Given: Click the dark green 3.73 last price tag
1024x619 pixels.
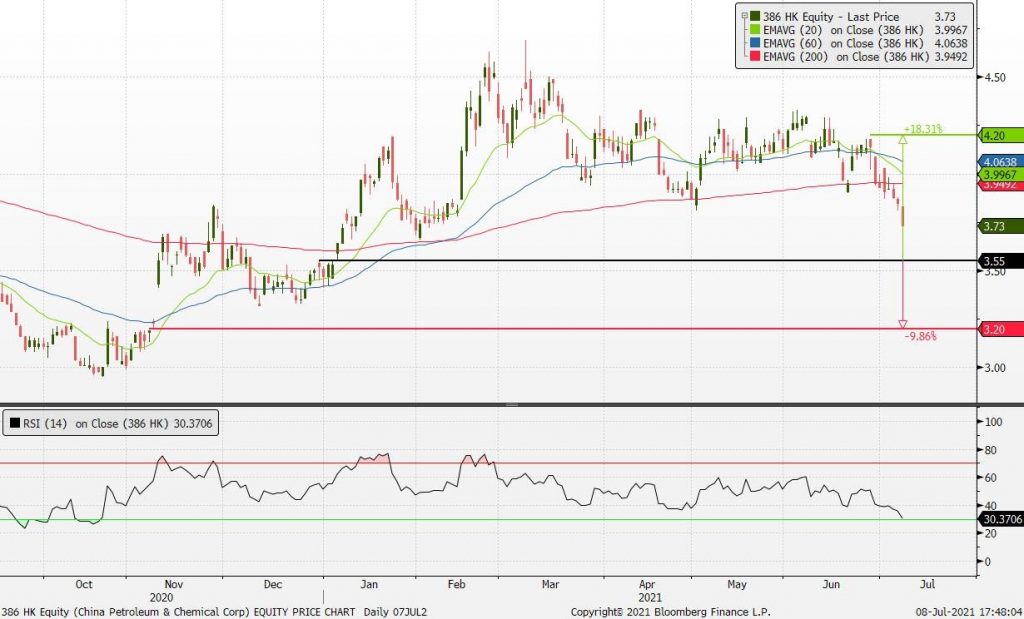Looking at the screenshot, I should click(1001, 226).
